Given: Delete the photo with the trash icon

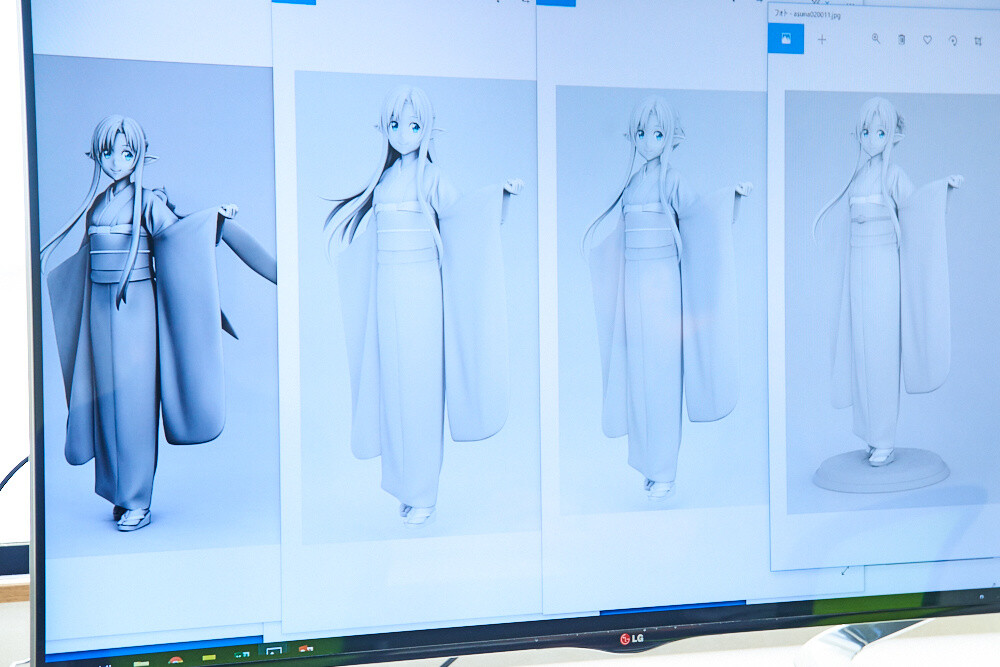Looking at the screenshot, I should (x=901, y=40).
